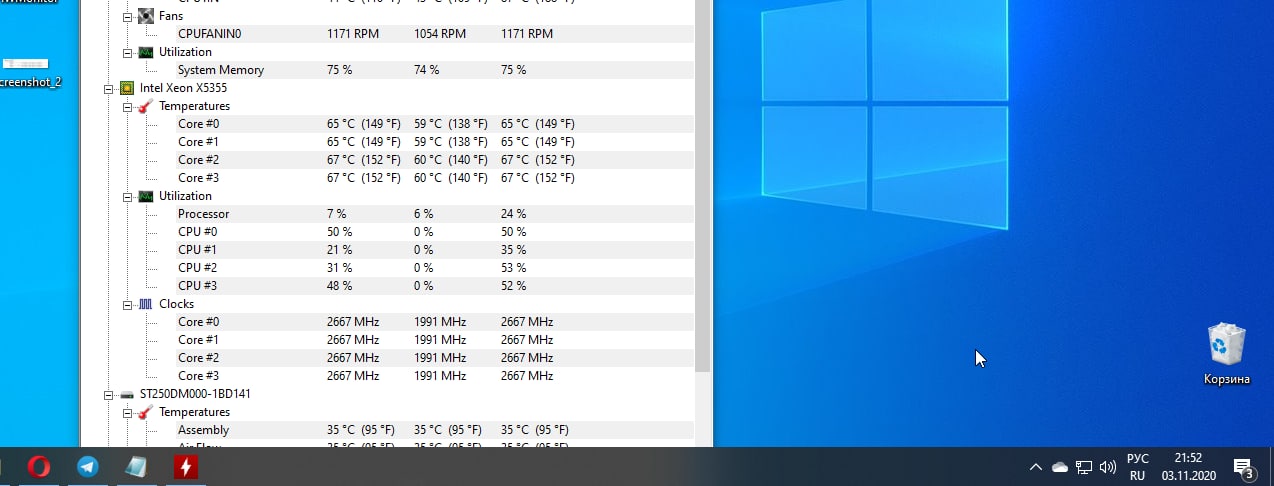This screenshot has height=486, width=1274.
Task: Click the thermometer icon of Temperatures under Intel Xeon X5355
Action: (x=146, y=106)
